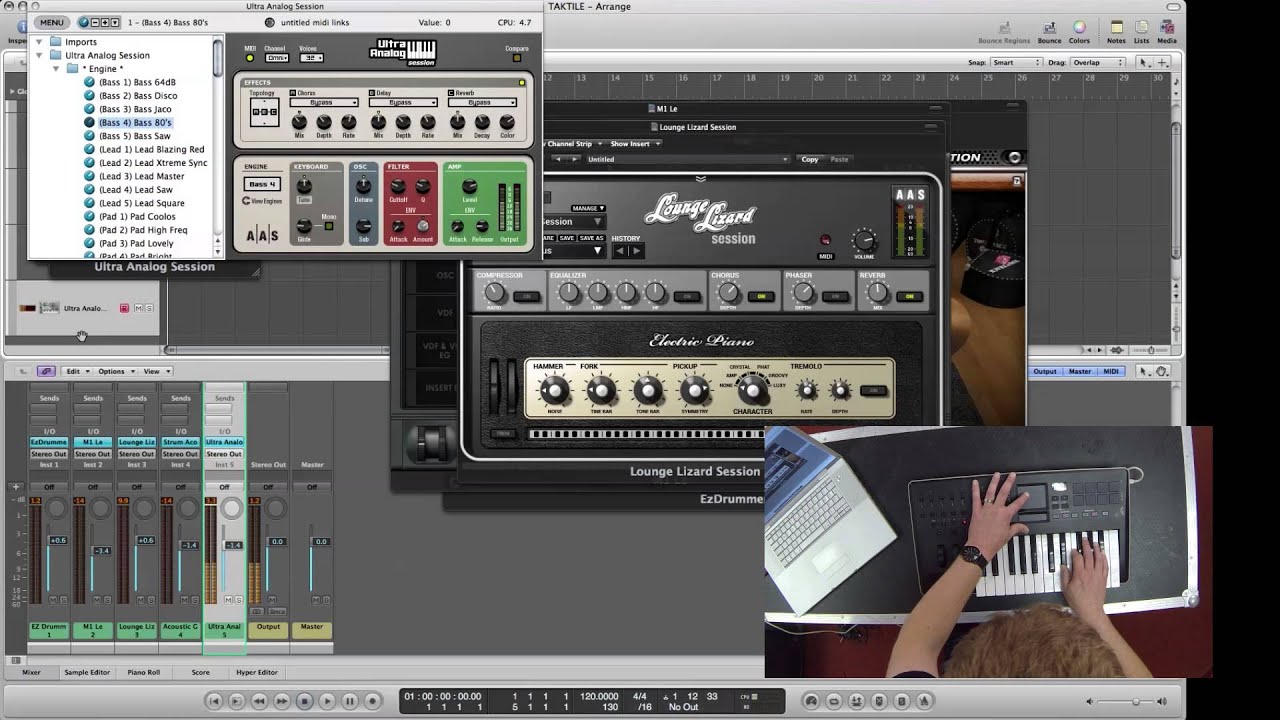
Task: Collapse the Imports folder in preset tree
Action: point(41,42)
